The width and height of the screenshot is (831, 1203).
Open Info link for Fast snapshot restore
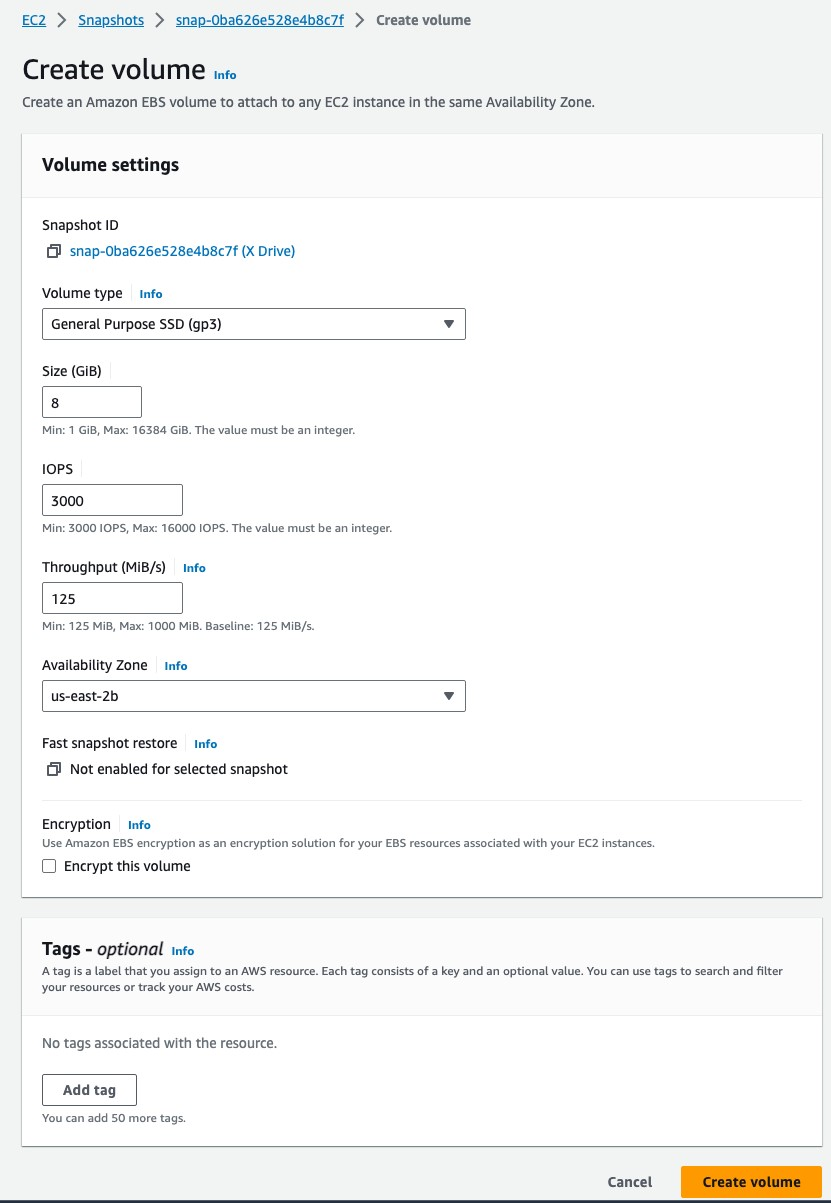[205, 744]
